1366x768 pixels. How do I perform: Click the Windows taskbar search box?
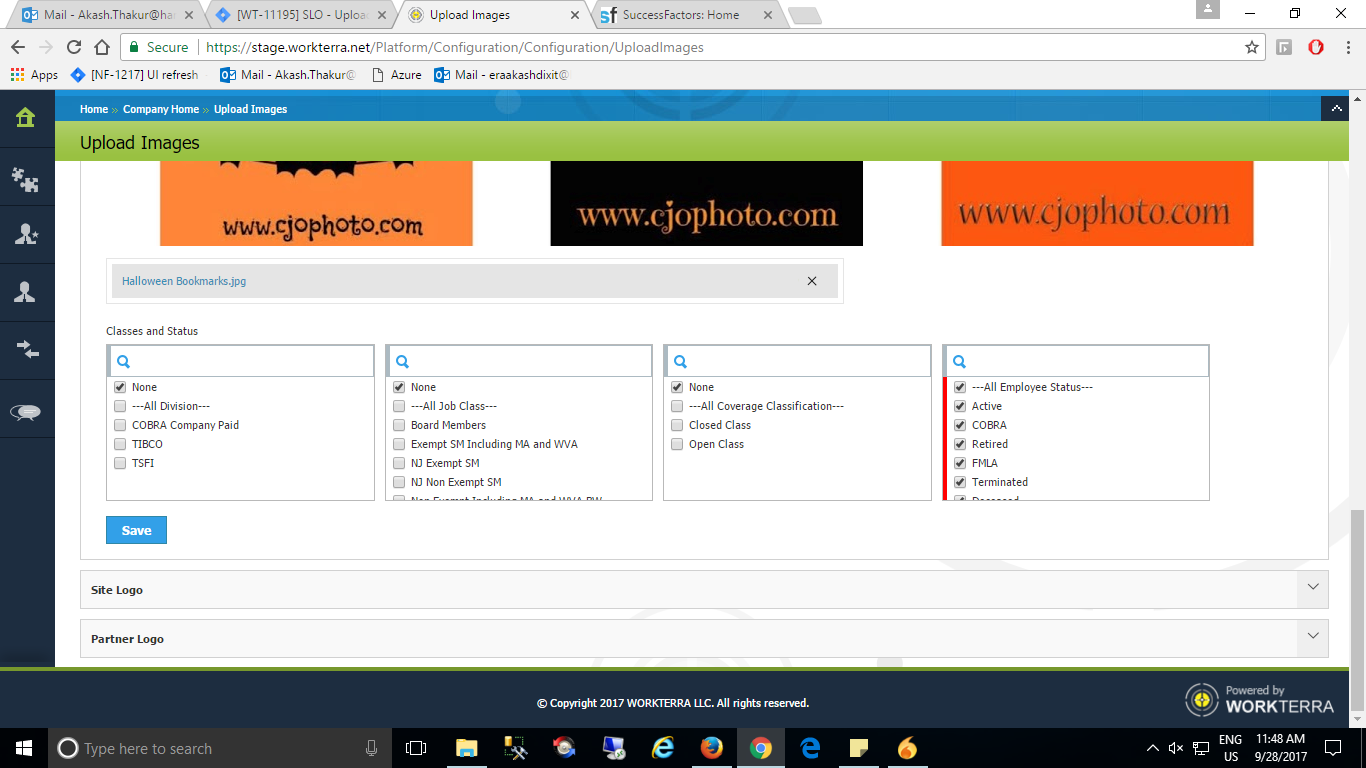219,748
